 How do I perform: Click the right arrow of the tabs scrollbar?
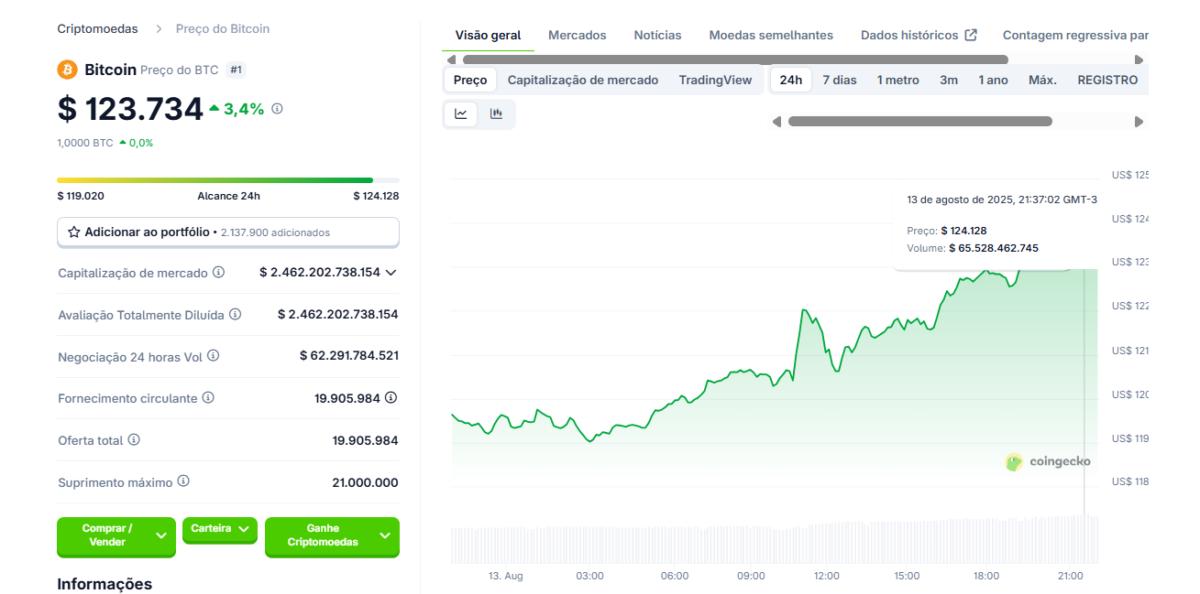1138,60
